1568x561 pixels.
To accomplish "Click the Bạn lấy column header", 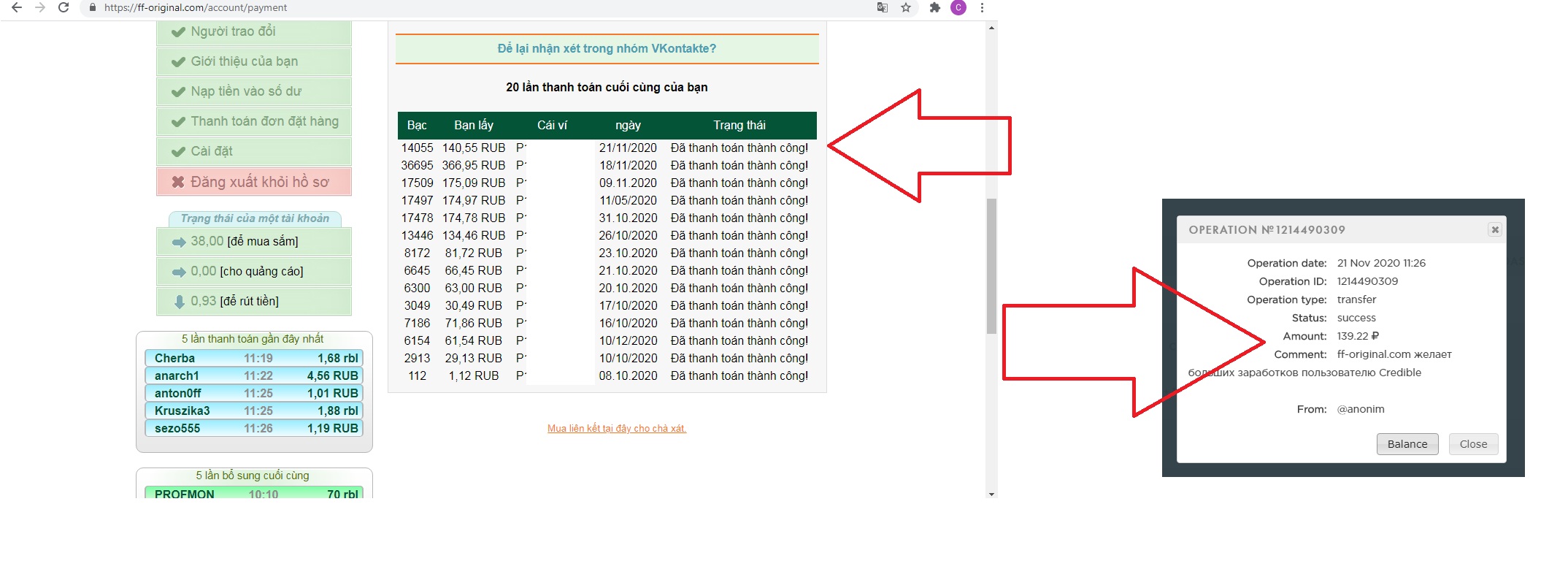I will (x=474, y=125).
